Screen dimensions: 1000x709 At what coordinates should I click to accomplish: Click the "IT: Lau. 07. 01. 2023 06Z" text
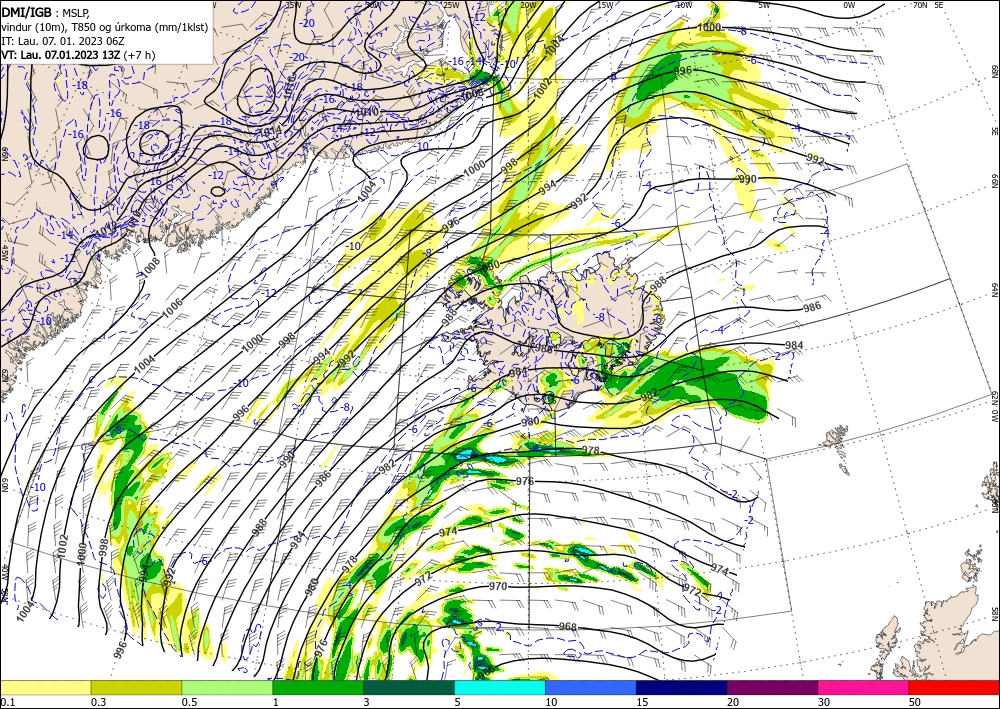pyautogui.click(x=62, y=41)
